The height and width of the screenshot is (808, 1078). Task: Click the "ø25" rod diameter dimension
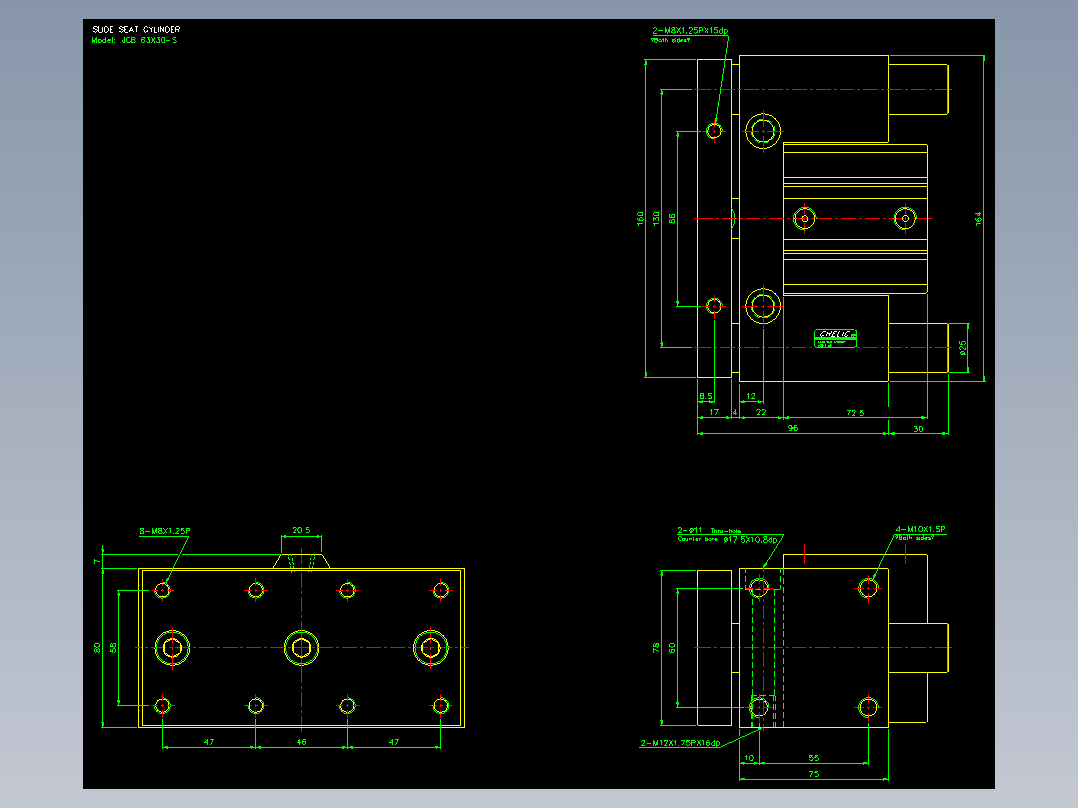click(x=962, y=347)
